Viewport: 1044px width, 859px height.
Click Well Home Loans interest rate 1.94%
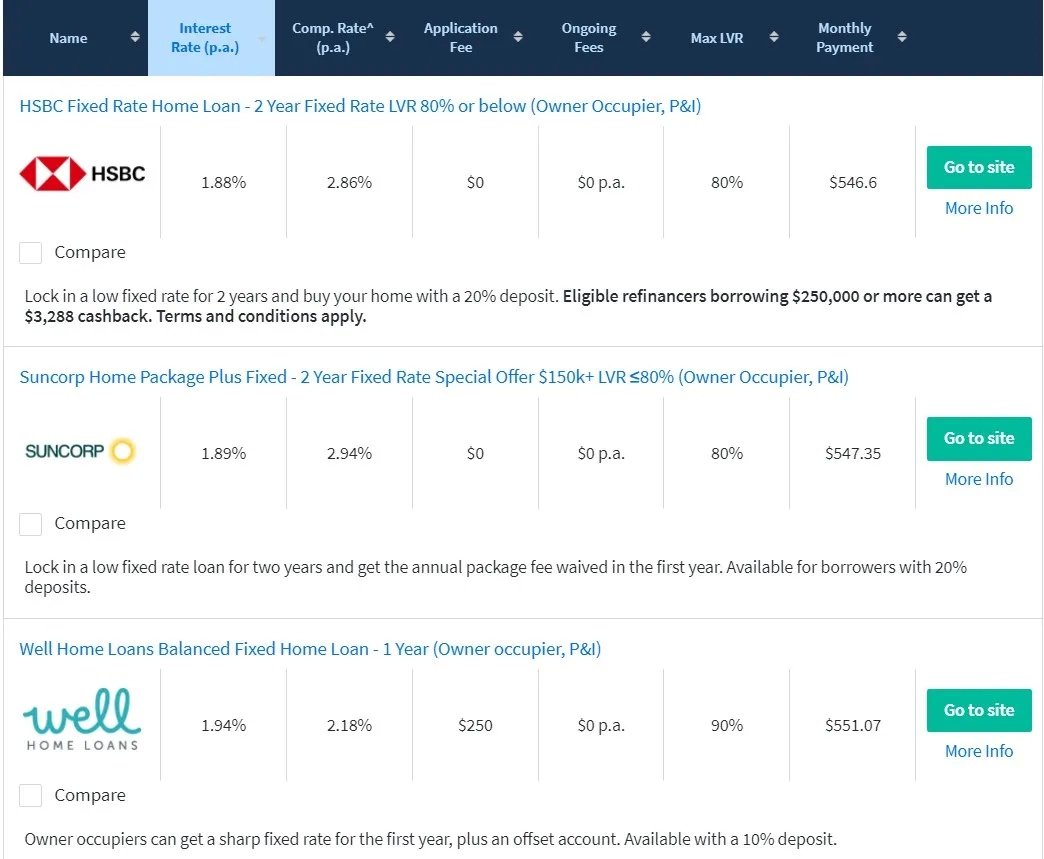[x=224, y=725]
